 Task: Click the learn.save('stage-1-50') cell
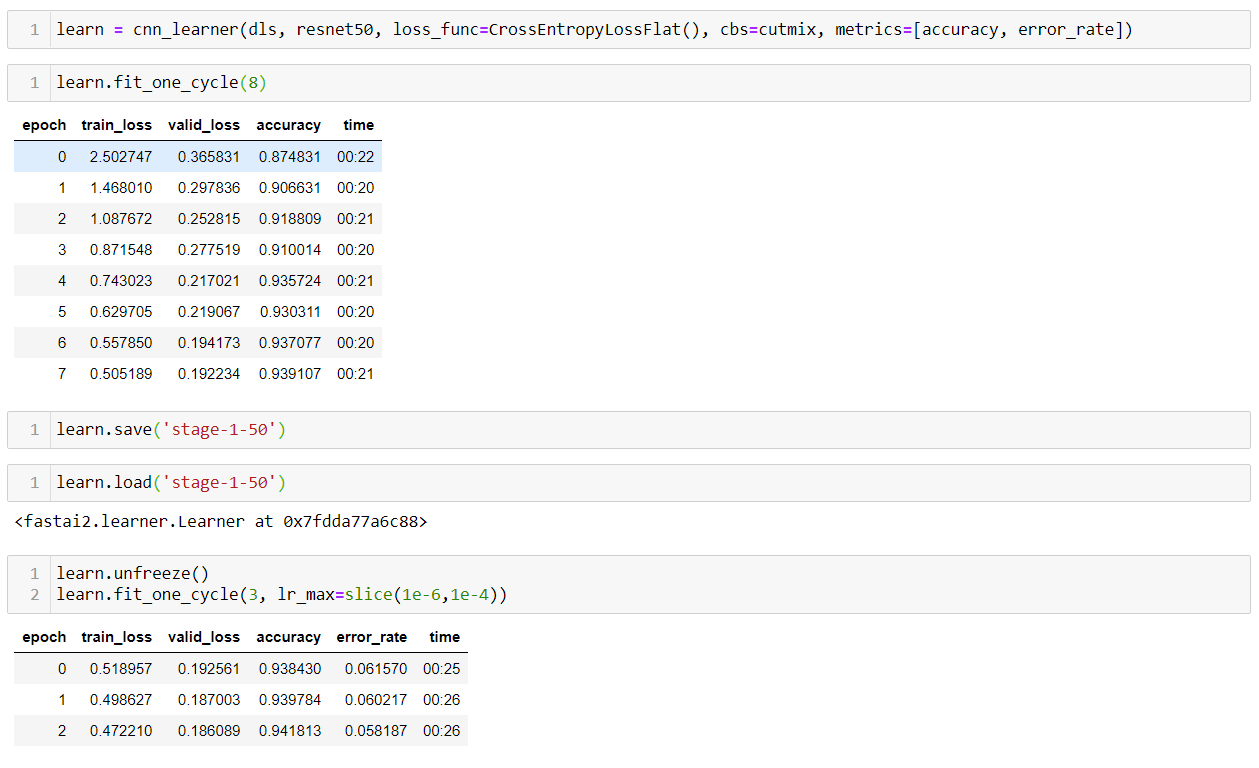pyautogui.click(x=628, y=430)
